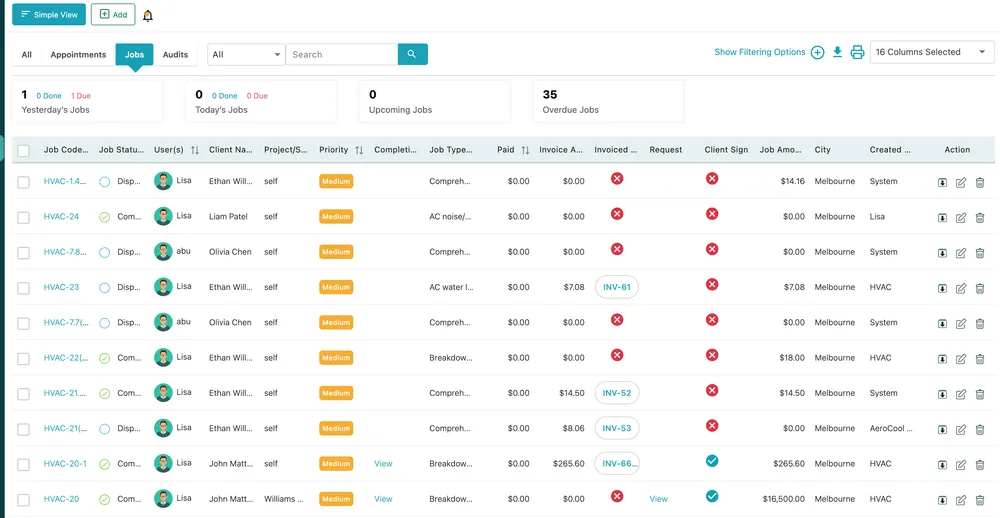
Task: Edit the HVAC-20-1 job
Action: (x=960, y=465)
